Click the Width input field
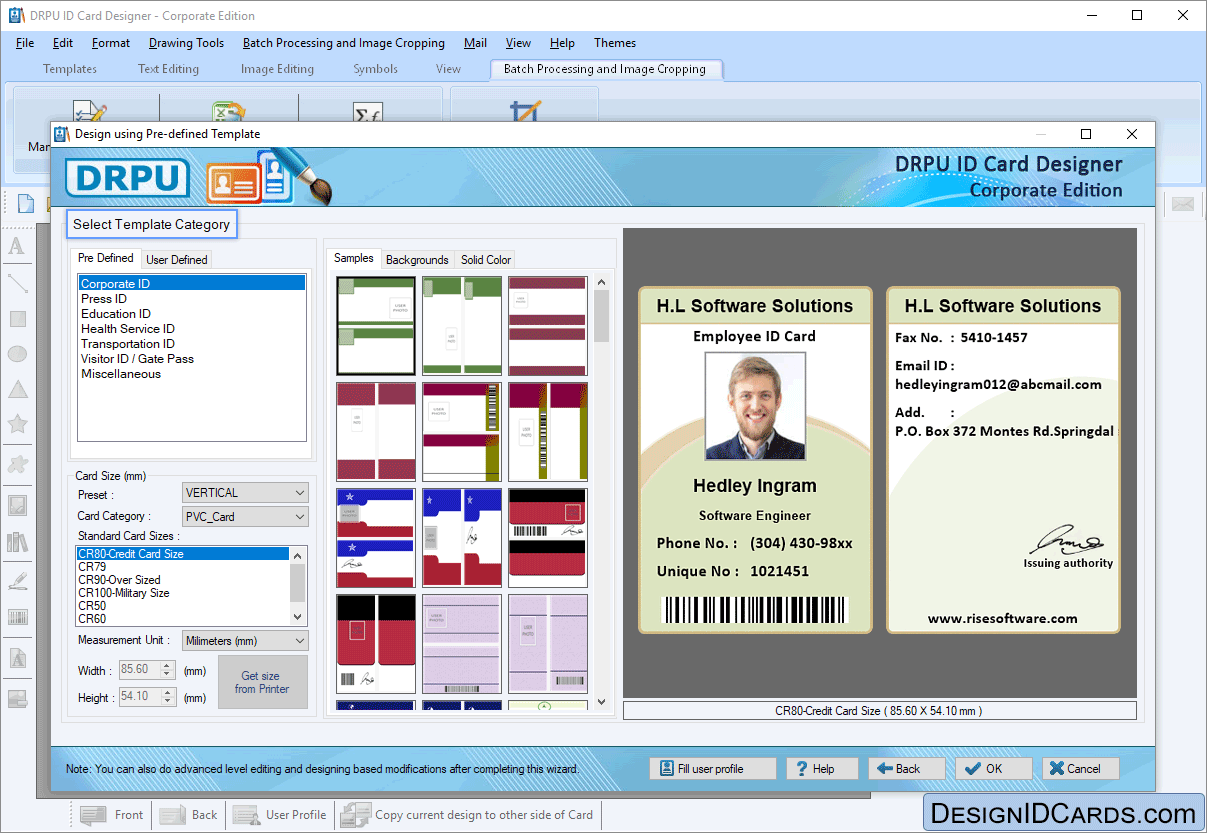 (139, 670)
